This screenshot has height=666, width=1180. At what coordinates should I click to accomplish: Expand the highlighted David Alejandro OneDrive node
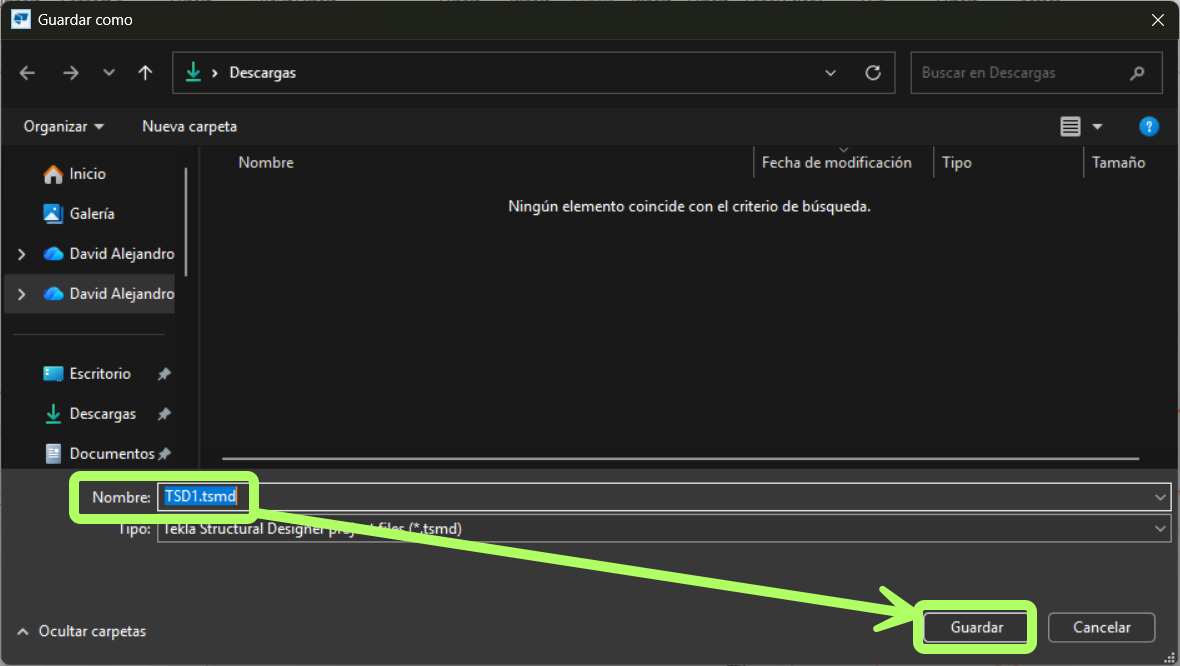point(21,294)
